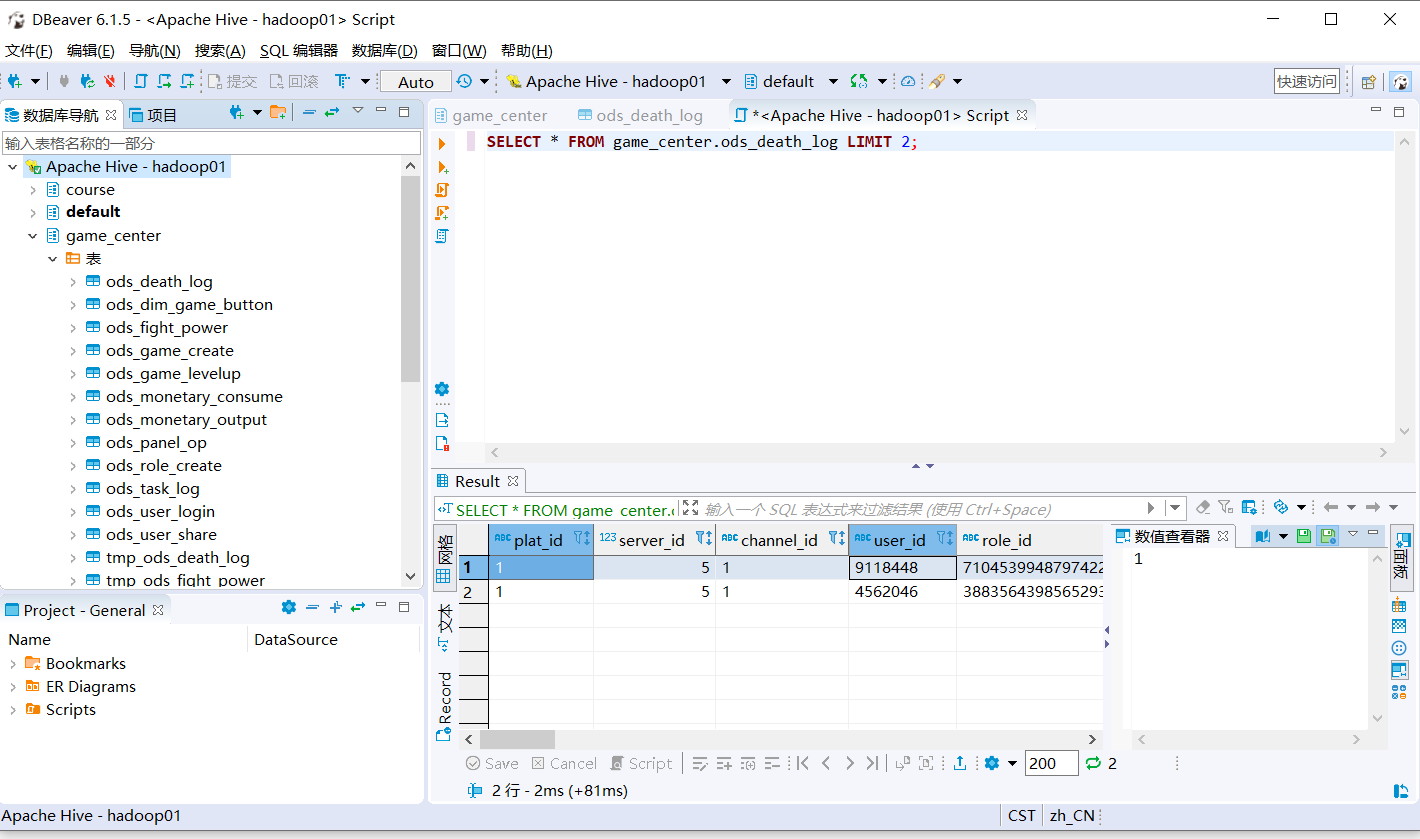The width and height of the screenshot is (1420, 839).
Task: Click the new connection plug icon in main toolbar
Action: click(15, 81)
